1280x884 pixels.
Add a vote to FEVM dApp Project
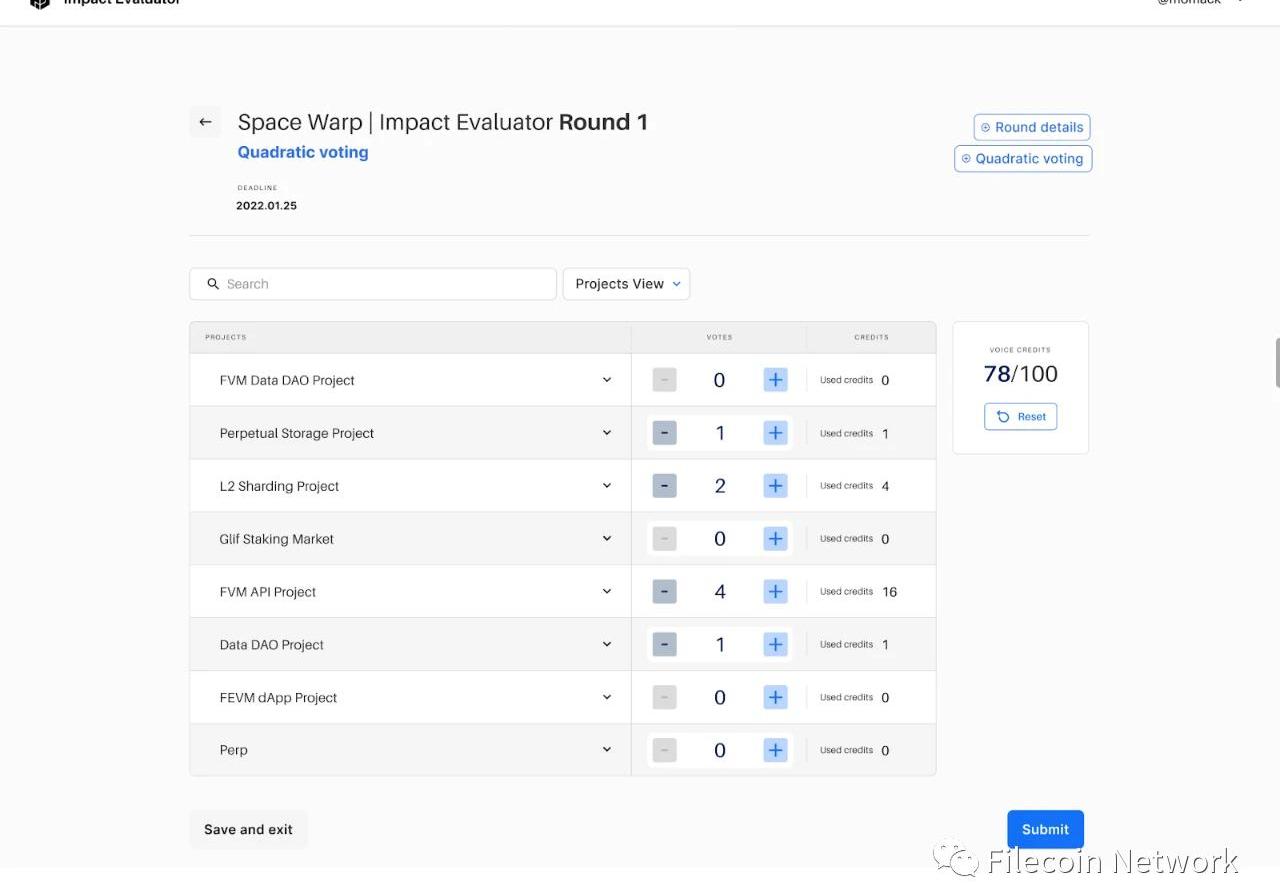pyautogui.click(x=775, y=698)
